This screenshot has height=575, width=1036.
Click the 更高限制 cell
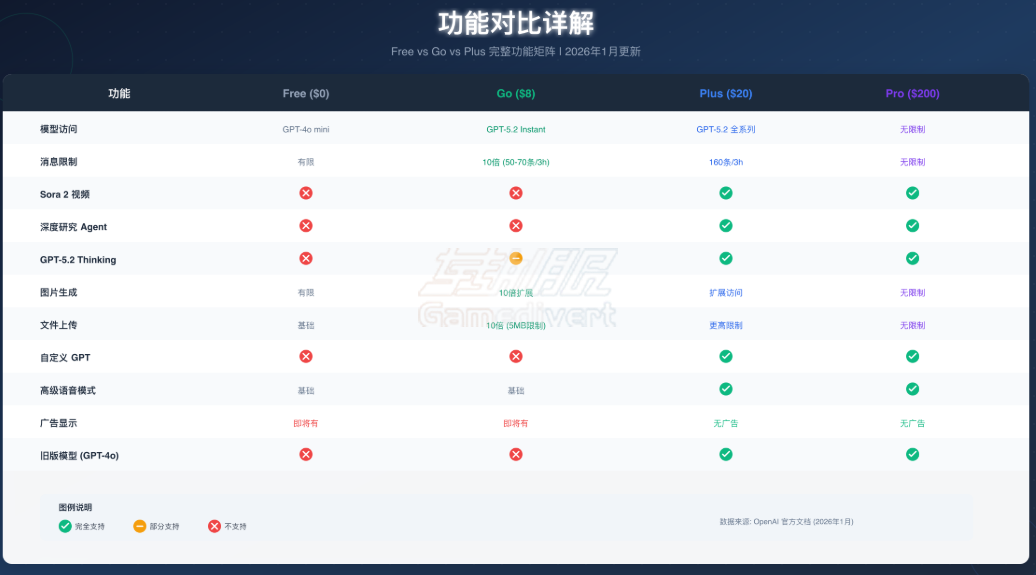point(726,325)
